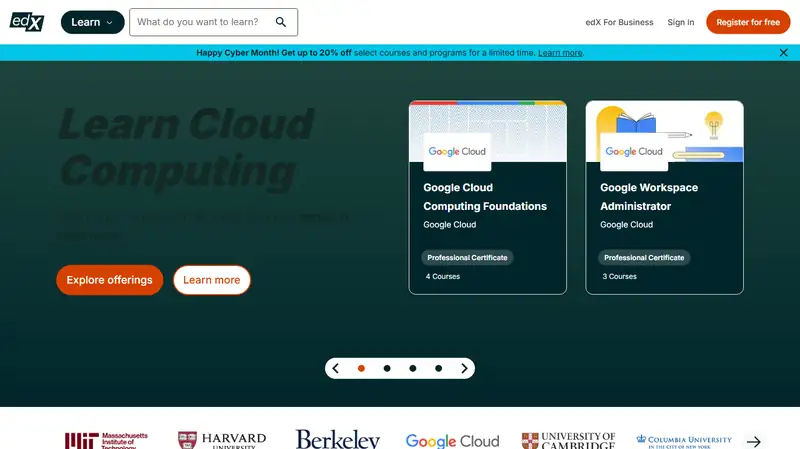Click the Sign In link

(x=681, y=22)
